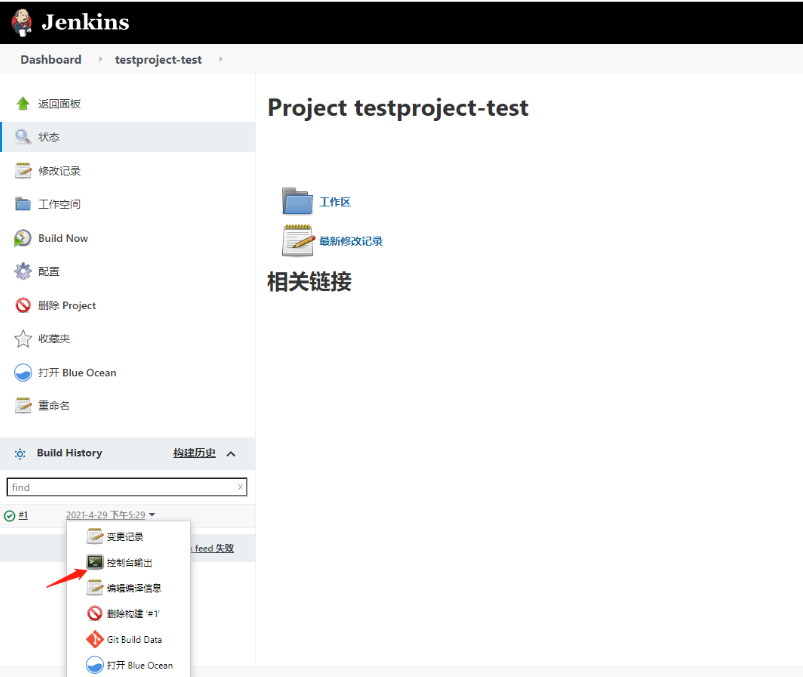Focus the find build search field
Screen dimensions: 803x677
tap(126, 487)
